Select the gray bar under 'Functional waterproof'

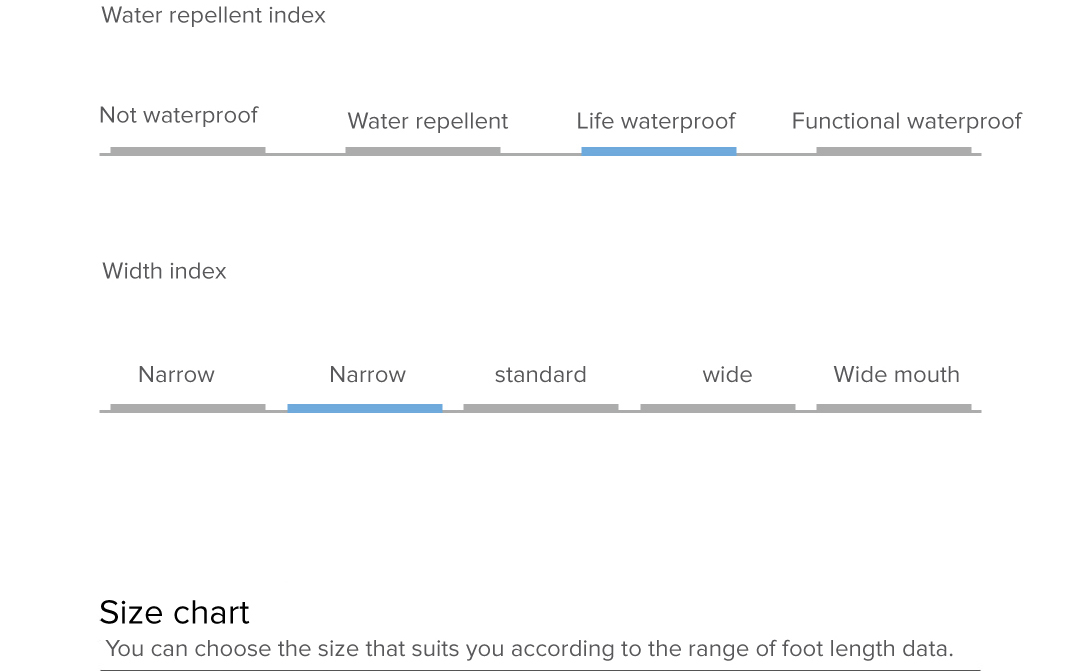(893, 151)
